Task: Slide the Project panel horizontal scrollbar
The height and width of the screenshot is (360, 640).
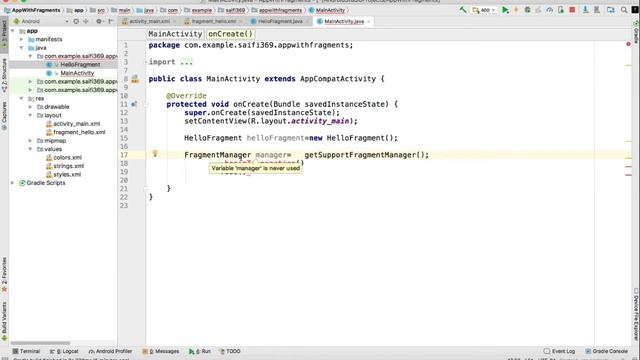Action: pos(40,343)
